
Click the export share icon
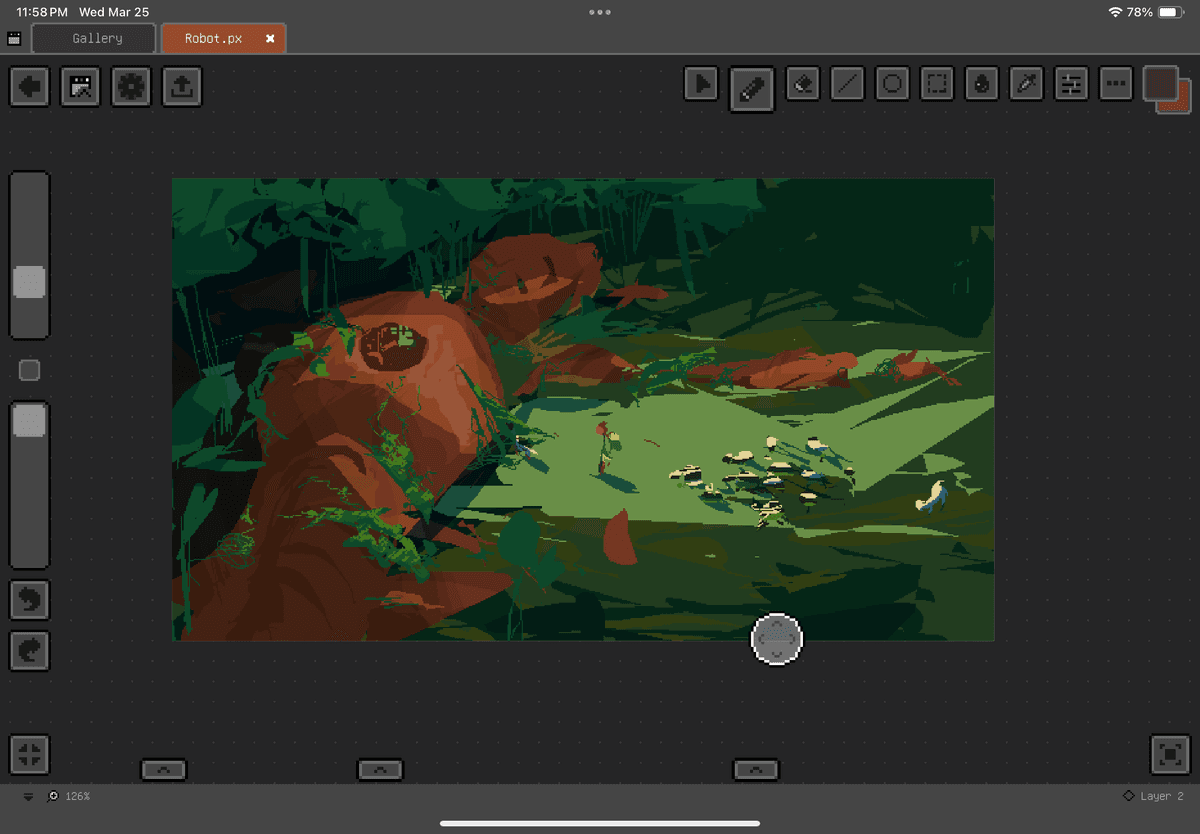tap(180, 87)
